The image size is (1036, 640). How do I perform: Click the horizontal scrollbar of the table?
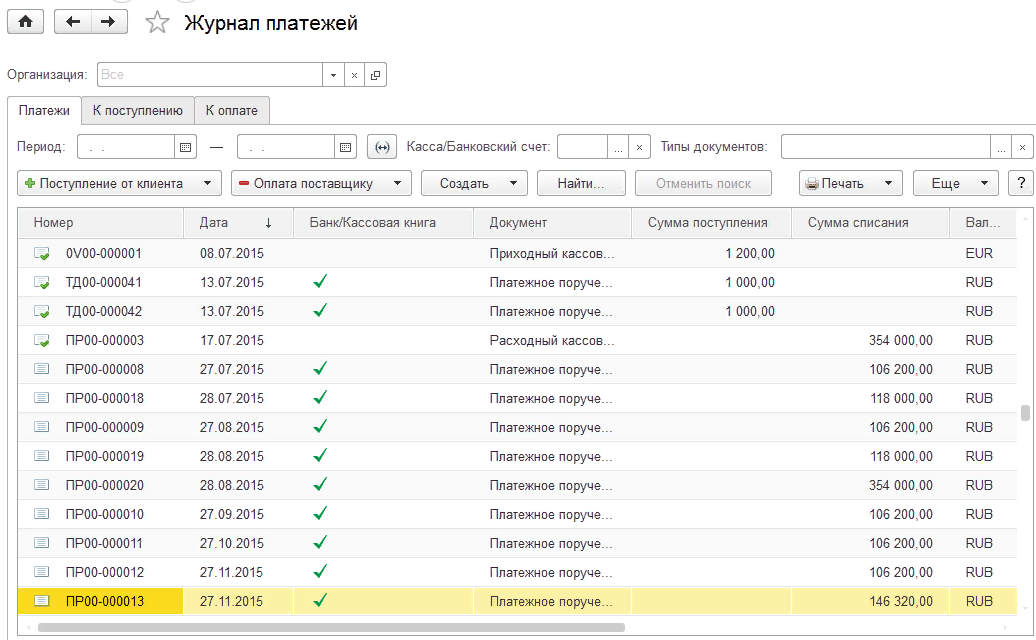pyautogui.click(x=330, y=628)
